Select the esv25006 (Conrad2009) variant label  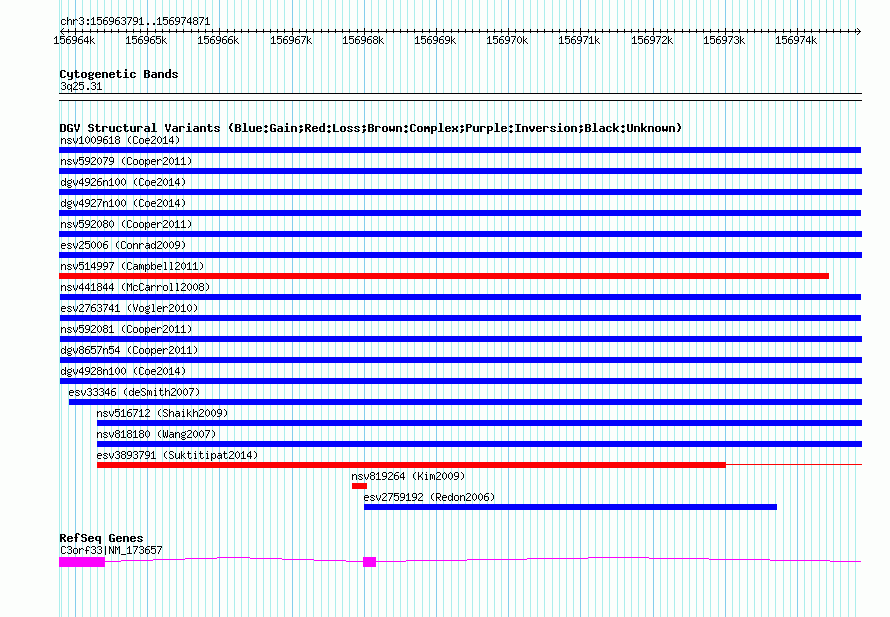coord(122,245)
